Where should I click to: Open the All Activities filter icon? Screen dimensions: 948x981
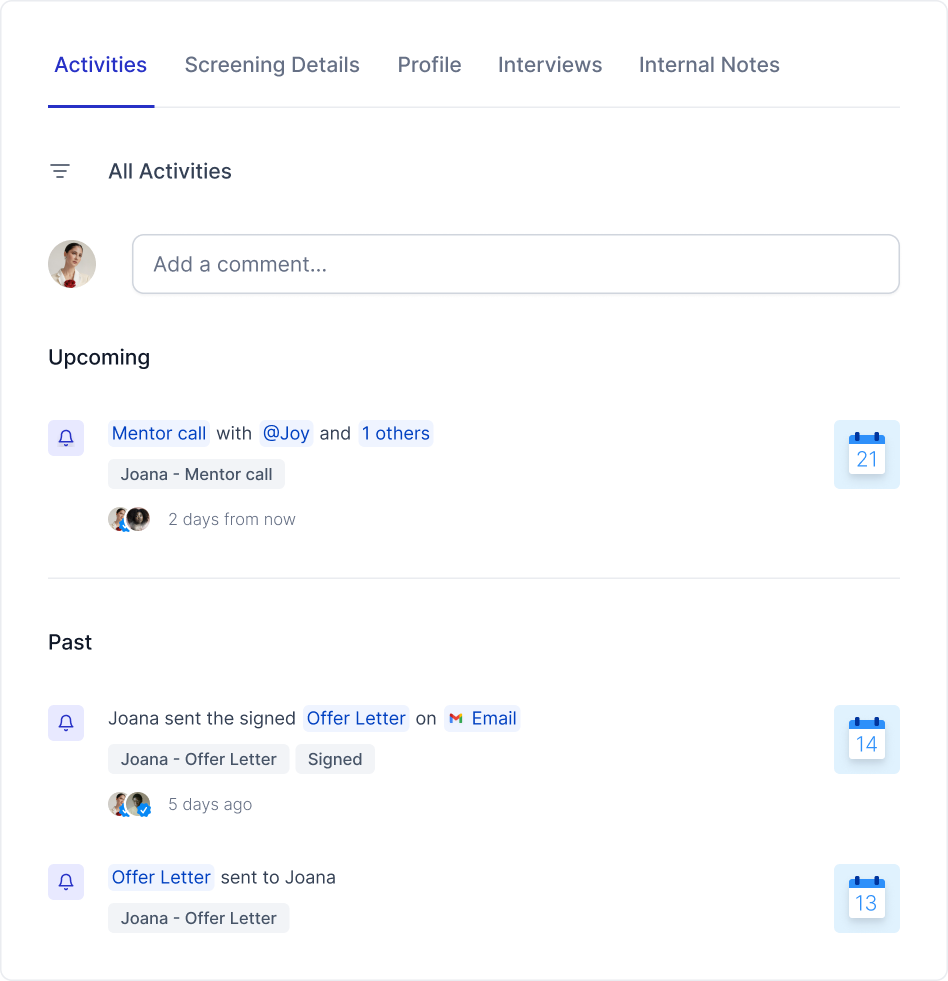pyautogui.click(x=60, y=171)
